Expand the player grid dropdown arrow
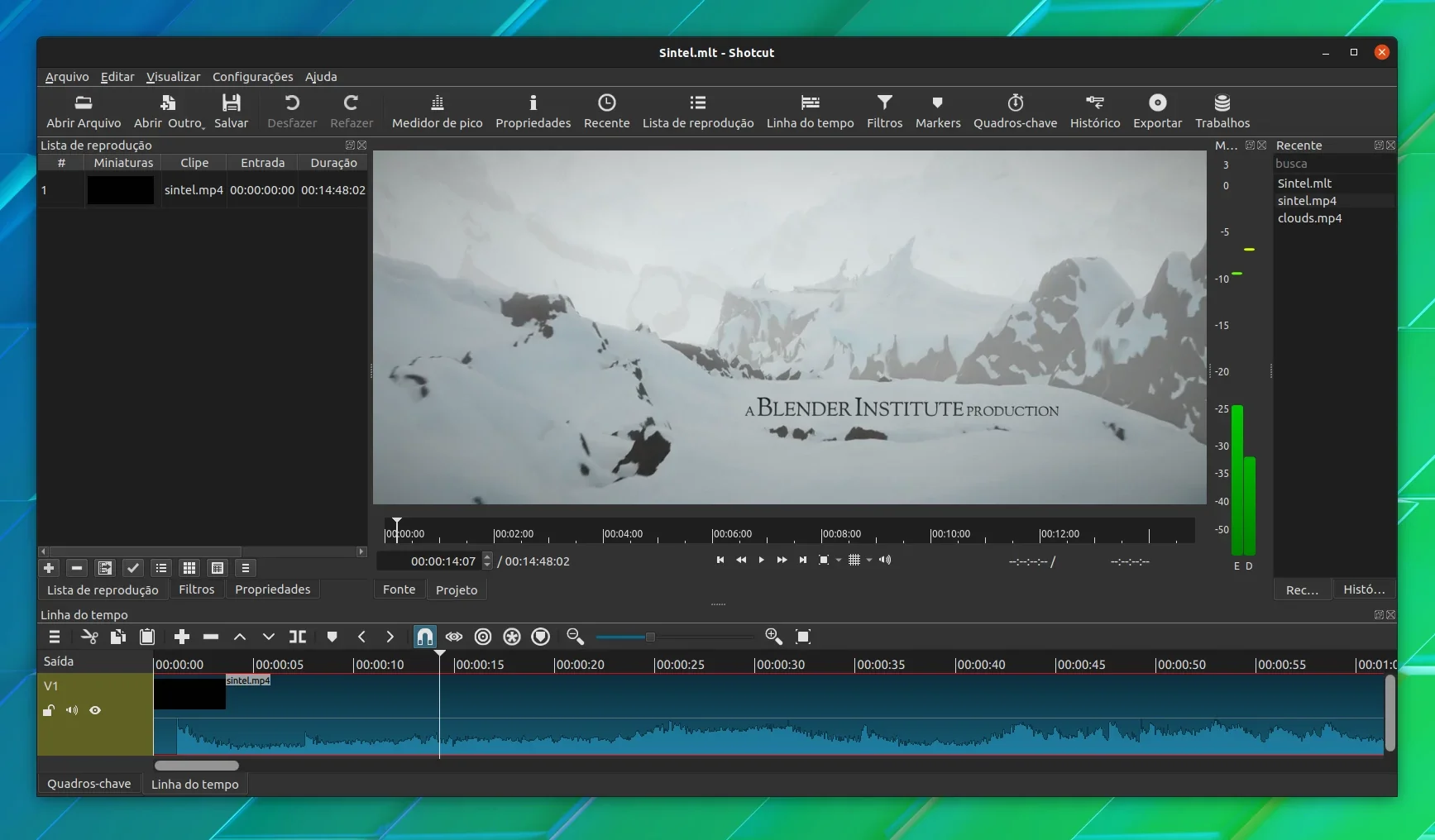Viewport: 1435px width, 840px height. (869, 561)
